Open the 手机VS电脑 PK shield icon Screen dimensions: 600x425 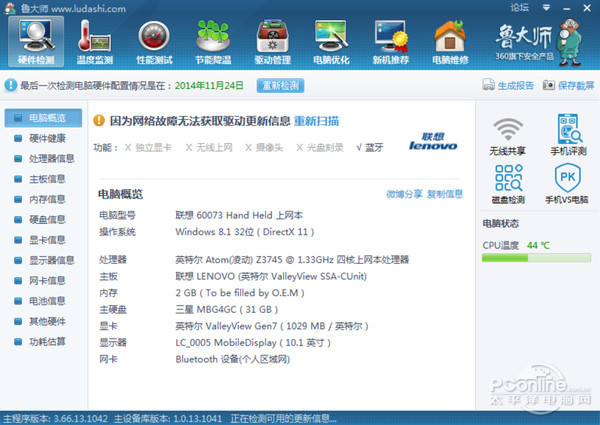(x=567, y=183)
